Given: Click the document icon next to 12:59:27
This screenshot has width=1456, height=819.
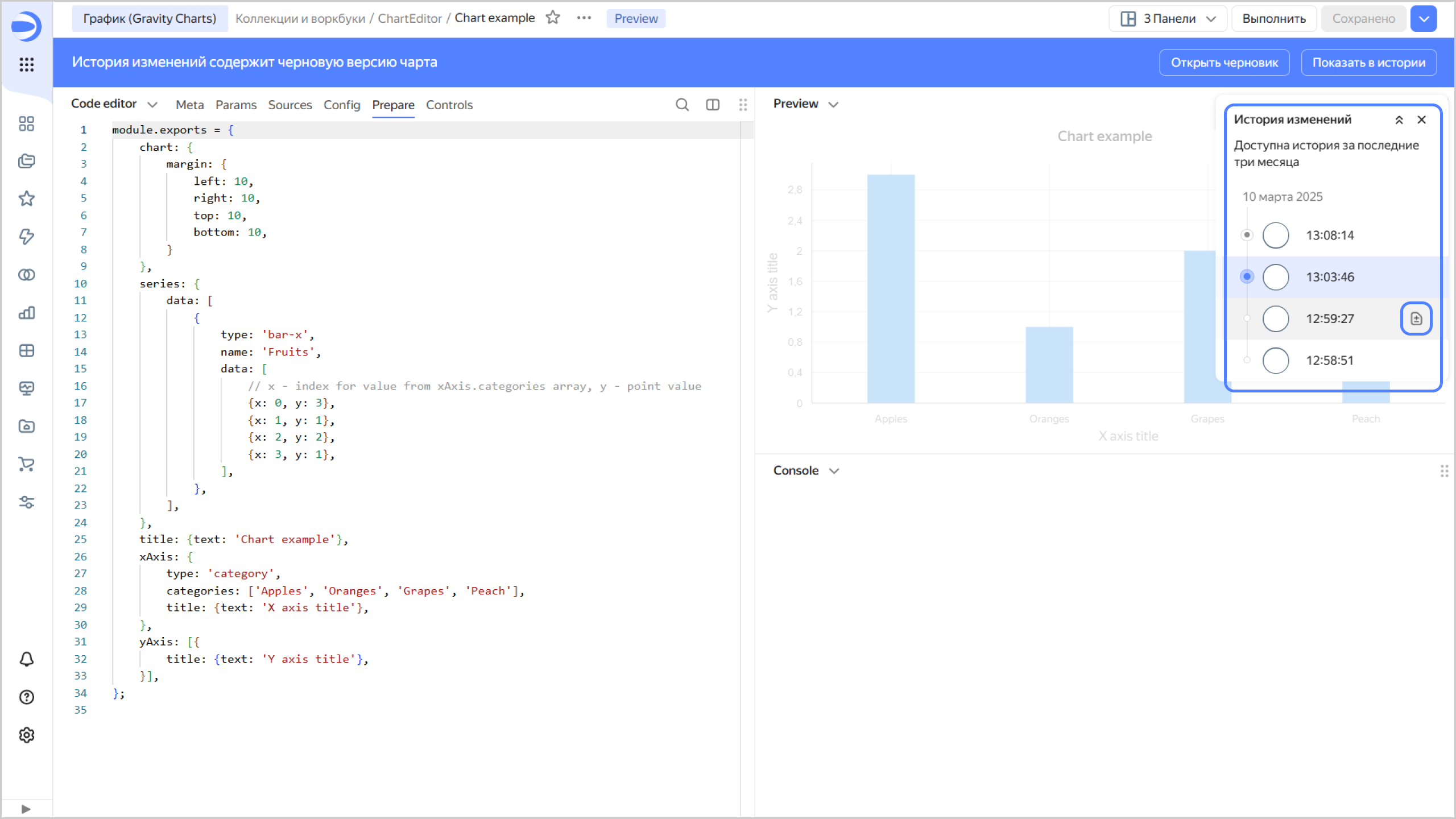Looking at the screenshot, I should pos(1416,318).
